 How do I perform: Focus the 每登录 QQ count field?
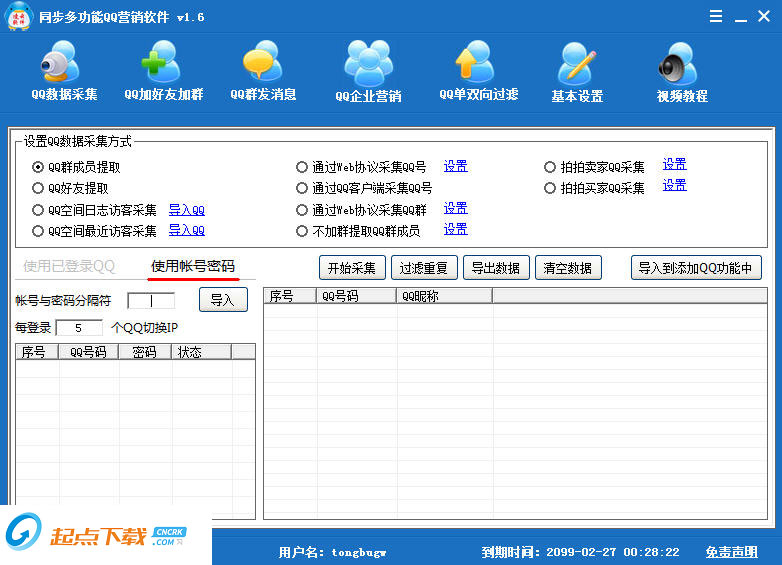tap(79, 328)
